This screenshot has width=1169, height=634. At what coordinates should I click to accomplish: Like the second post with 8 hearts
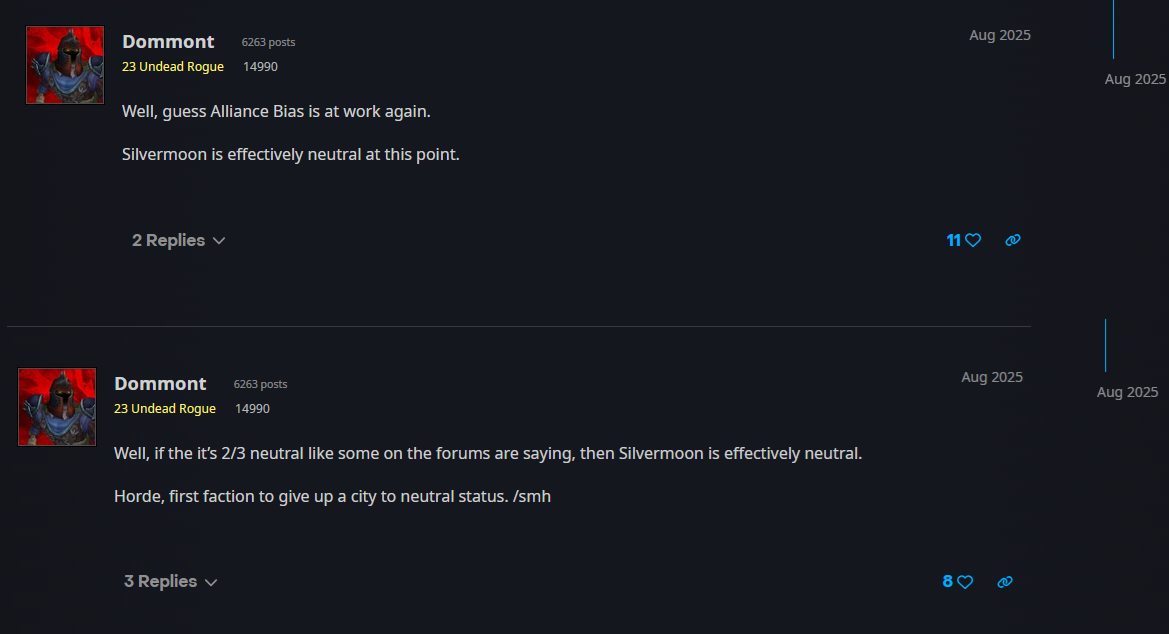pyautogui.click(x=965, y=582)
